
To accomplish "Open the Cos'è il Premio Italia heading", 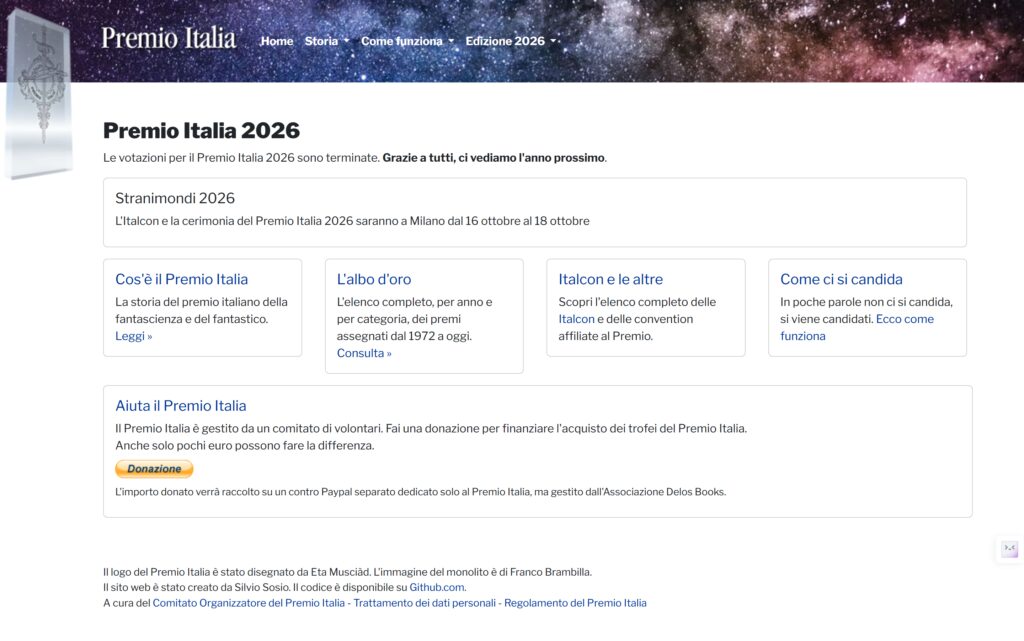I will (182, 279).
